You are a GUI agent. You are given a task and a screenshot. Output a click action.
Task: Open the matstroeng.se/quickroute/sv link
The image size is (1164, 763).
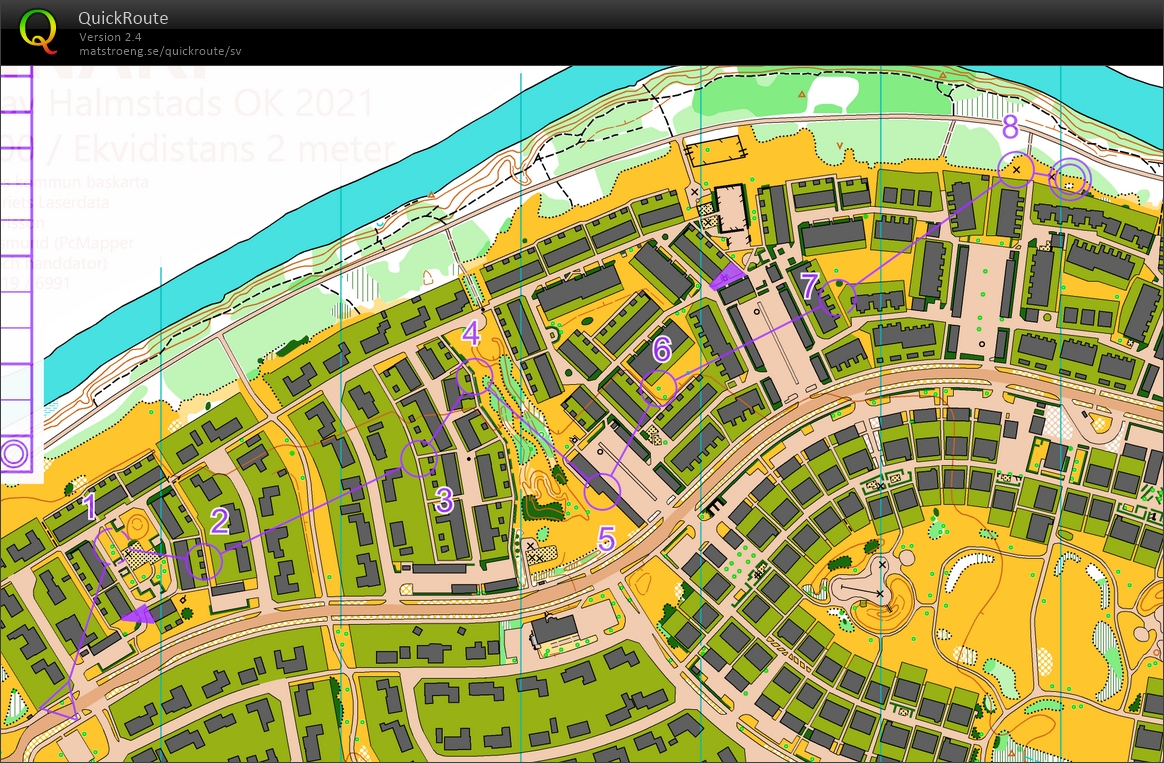click(x=160, y=50)
